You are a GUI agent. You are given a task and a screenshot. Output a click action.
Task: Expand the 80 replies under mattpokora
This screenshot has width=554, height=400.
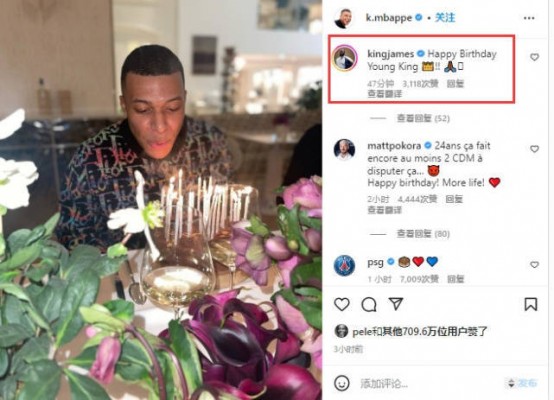pyautogui.click(x=423, y=234)
